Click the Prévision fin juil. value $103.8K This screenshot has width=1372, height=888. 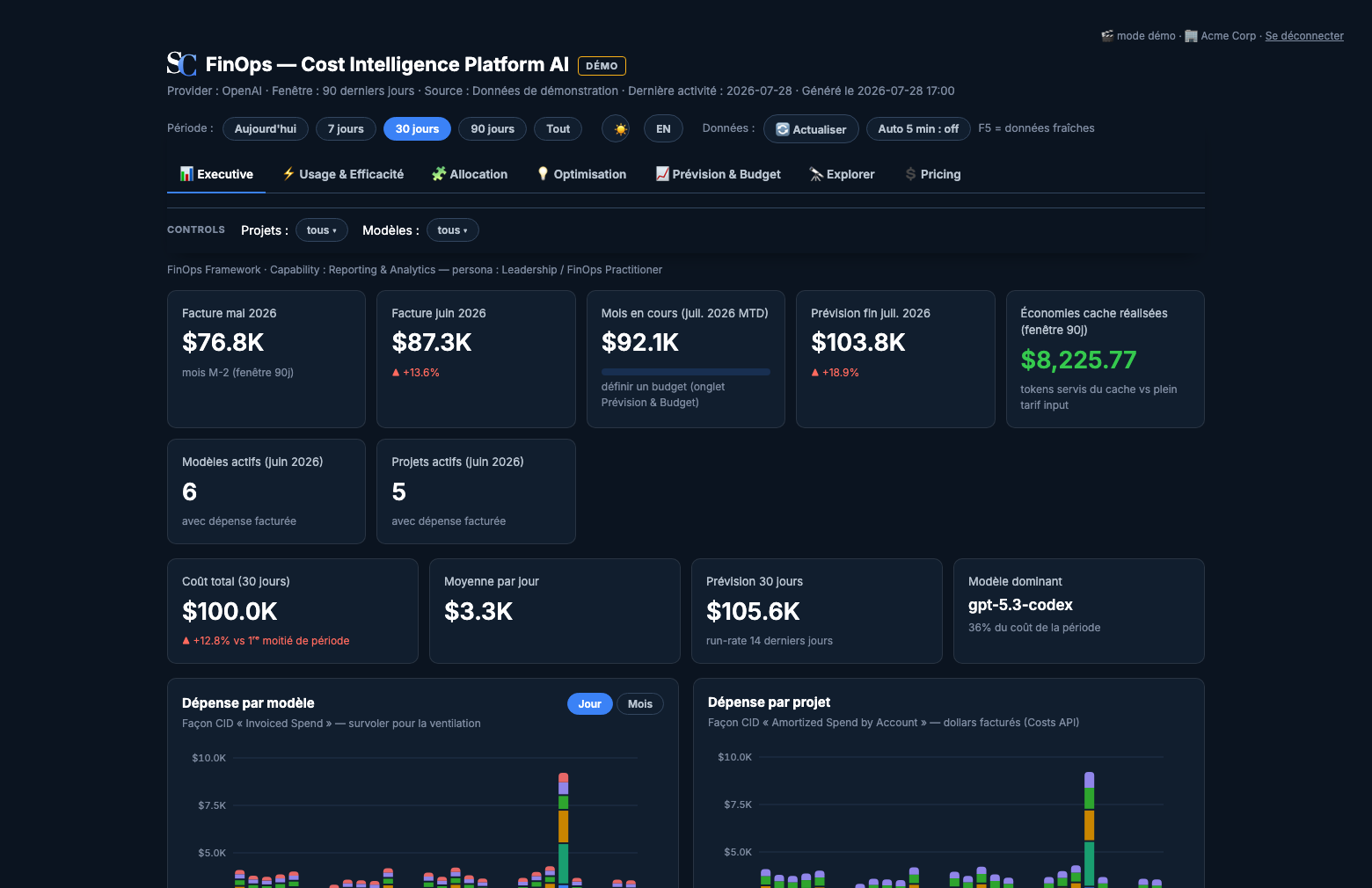coord(858,342)
